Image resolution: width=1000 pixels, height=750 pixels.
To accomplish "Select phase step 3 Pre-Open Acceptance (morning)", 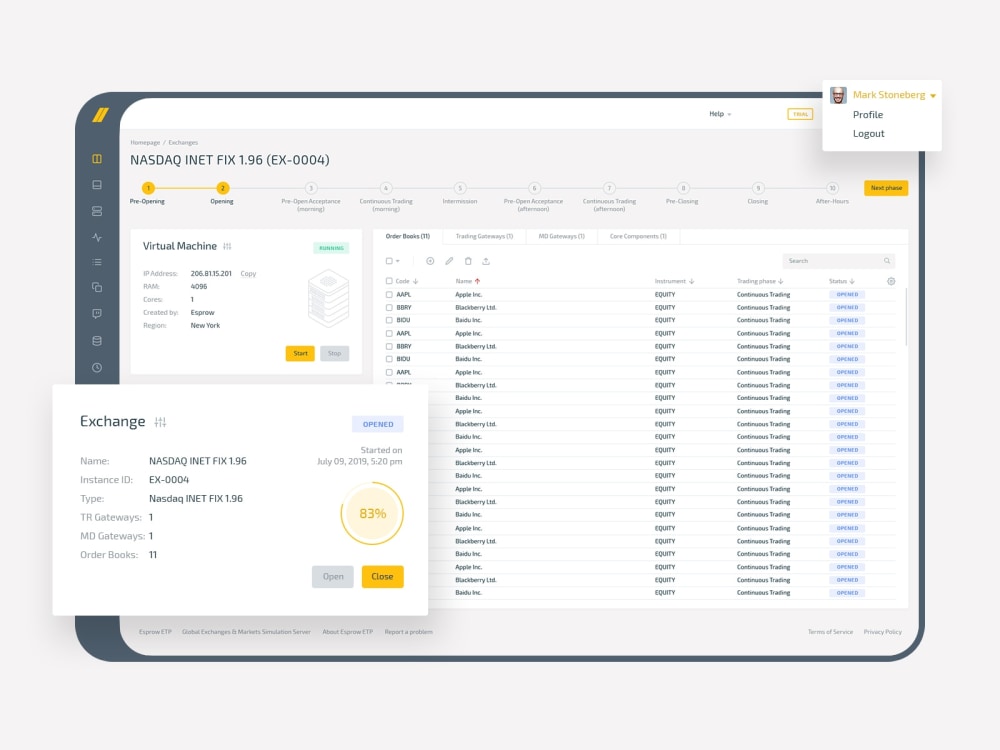I will (311, 188).
